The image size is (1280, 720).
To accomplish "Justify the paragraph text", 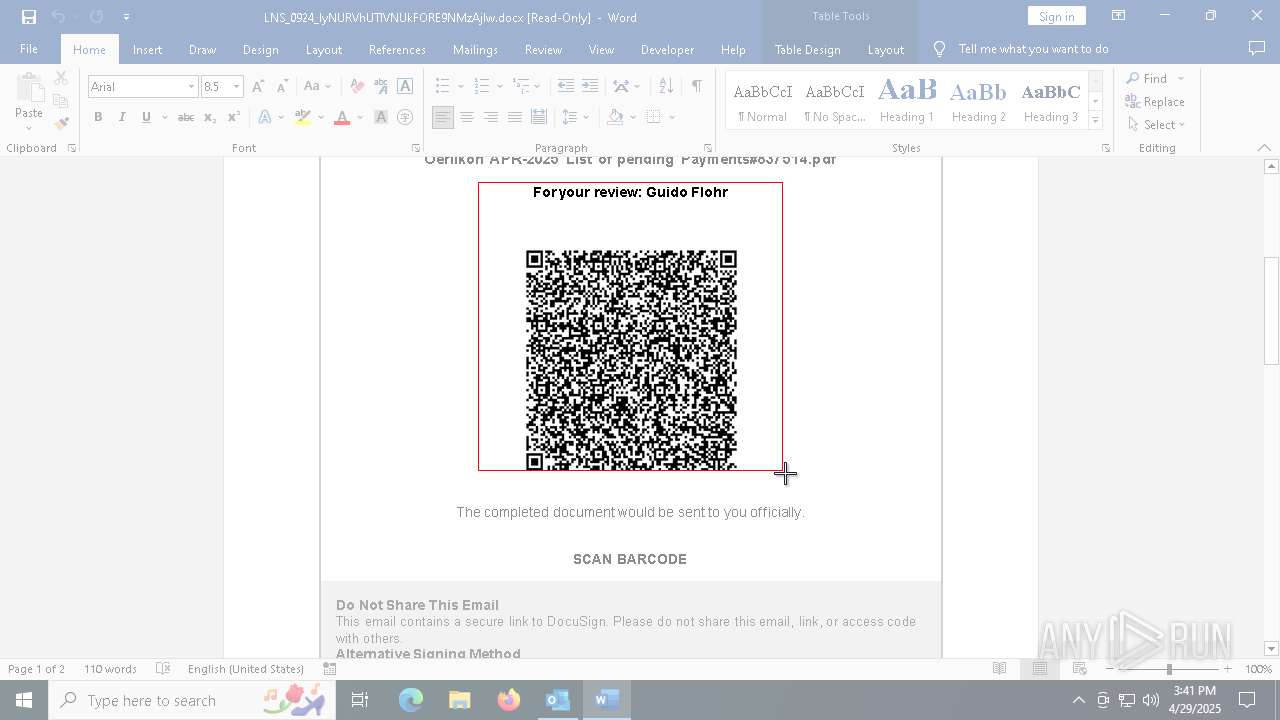I will point(515,117).
